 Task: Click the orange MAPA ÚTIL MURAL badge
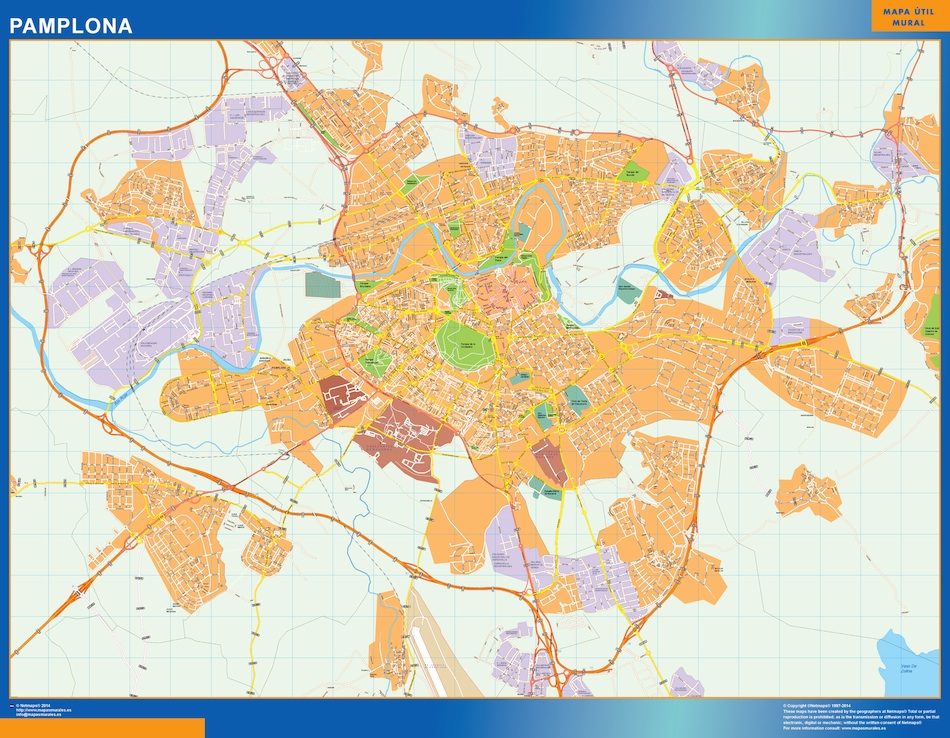(x=905, y=15)
